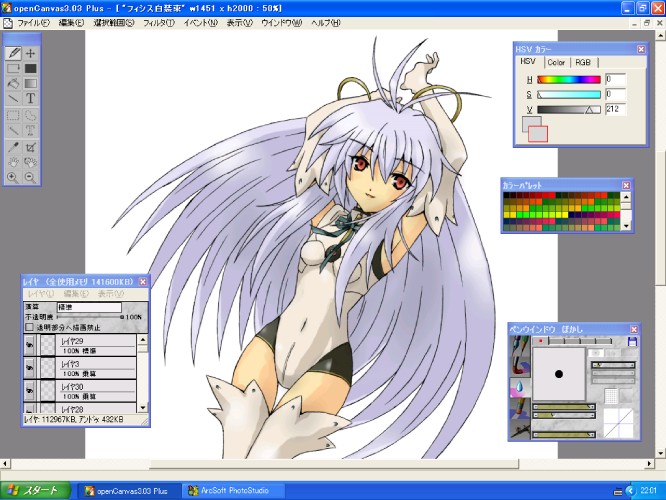This screenshot has width=666, height=500.
Task: Select the eyedropper color picker tool
Action: click(x=13, y=147)
